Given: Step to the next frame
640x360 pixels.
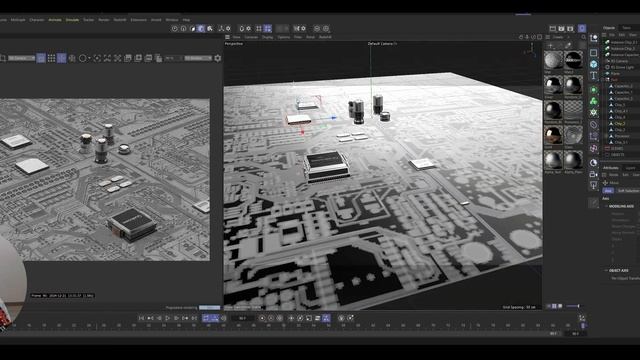Looking at the screenshot, I should (x=177, y=318).
